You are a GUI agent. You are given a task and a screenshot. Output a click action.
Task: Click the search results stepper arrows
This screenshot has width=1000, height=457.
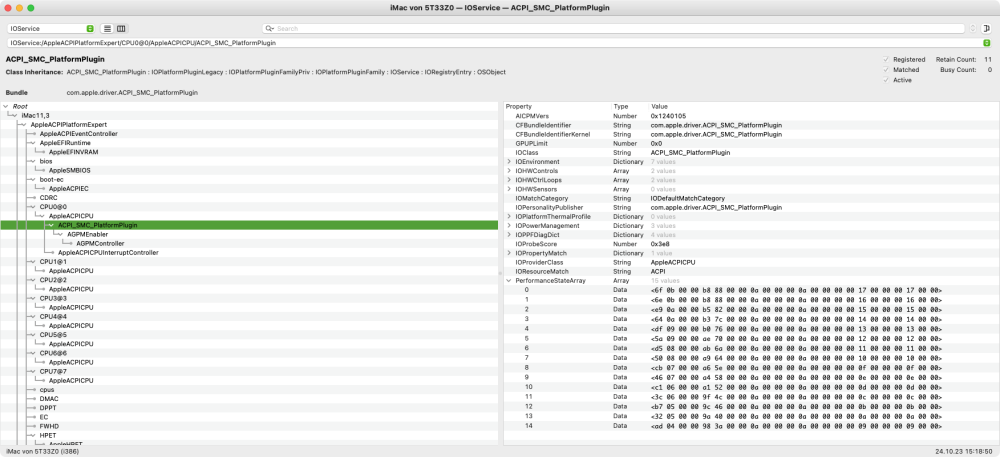click(972, 29)
